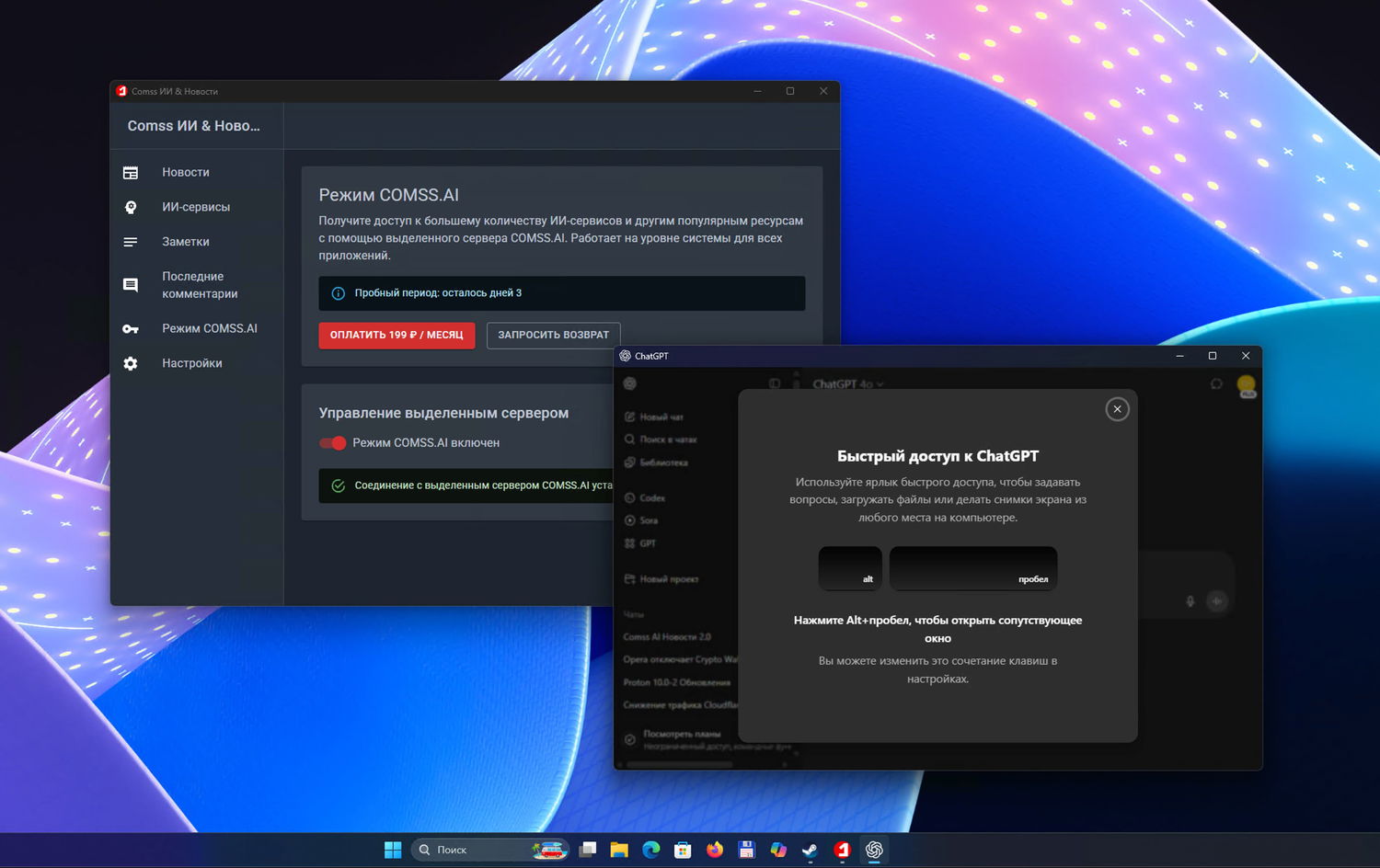The image size is (1380, 868).
Task: Expand the ChatGPT 4o model dropdown
Action: click(x=848, y=384)
